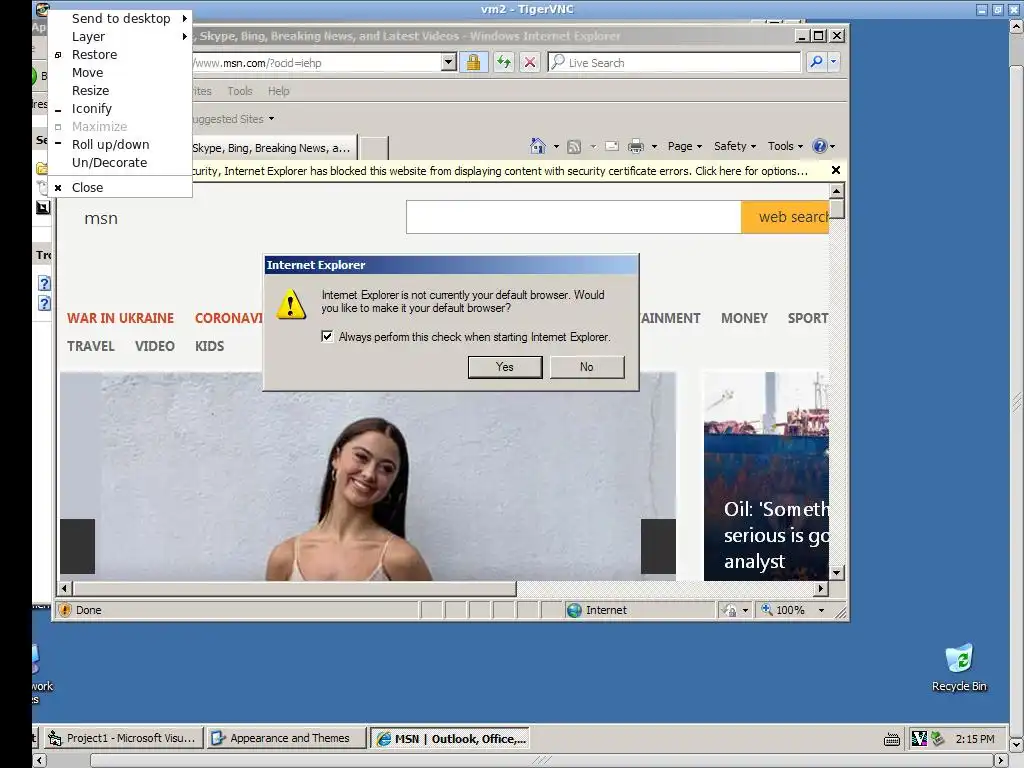Click the previous slide arrow on MSN carousel
The height and width of the screenshot is (768, 1024).
tap(77, 547)
